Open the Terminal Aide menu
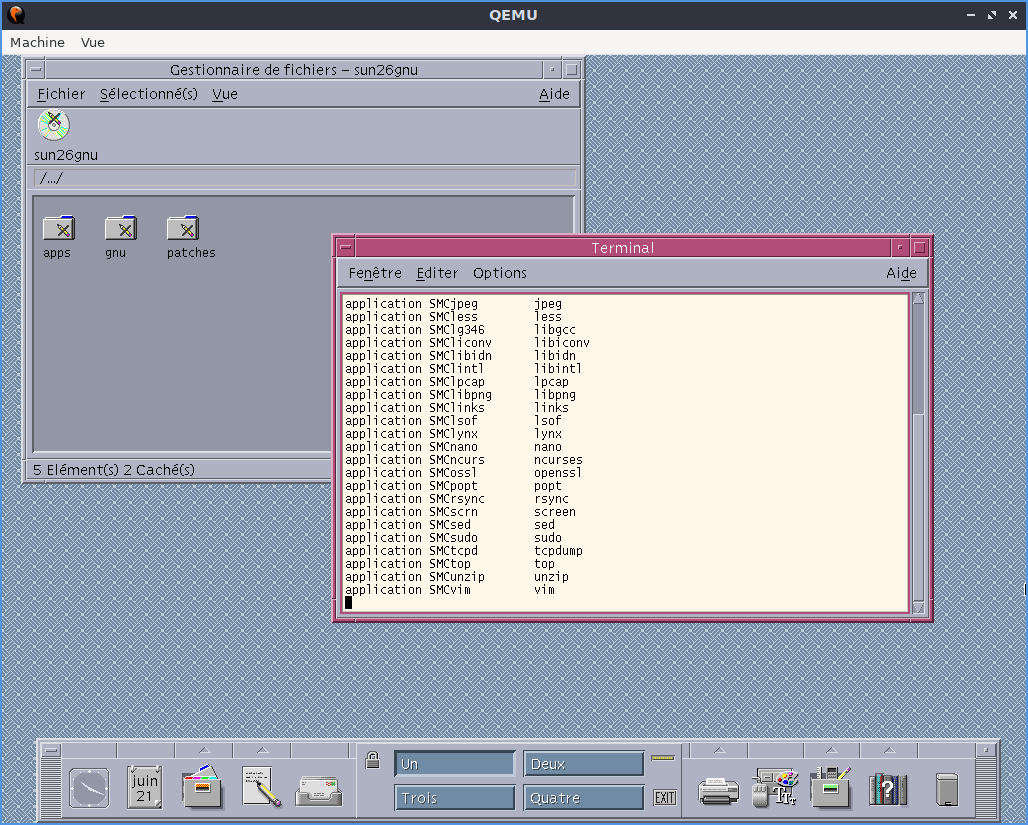 click(901, 273)
